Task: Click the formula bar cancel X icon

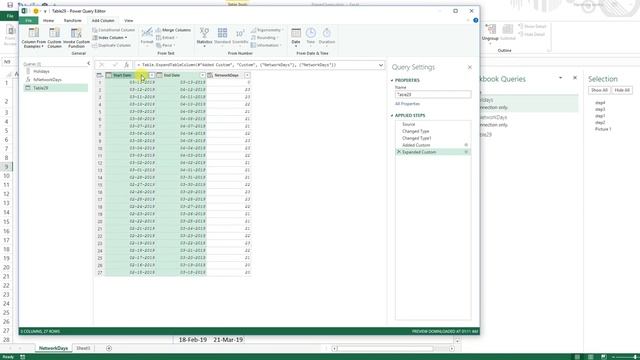Action: [x=102, y=65]
